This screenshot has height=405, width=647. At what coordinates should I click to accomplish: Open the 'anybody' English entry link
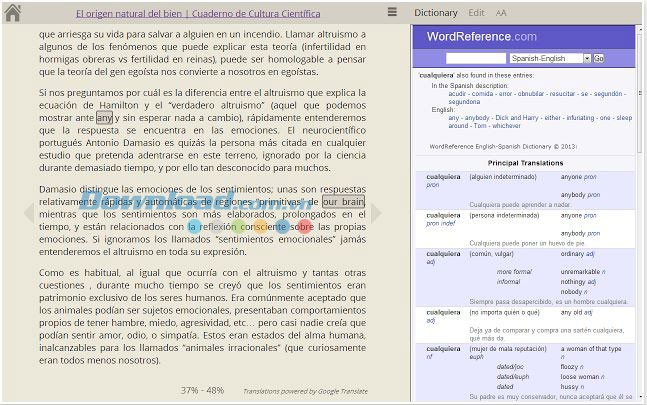(478, 118)
